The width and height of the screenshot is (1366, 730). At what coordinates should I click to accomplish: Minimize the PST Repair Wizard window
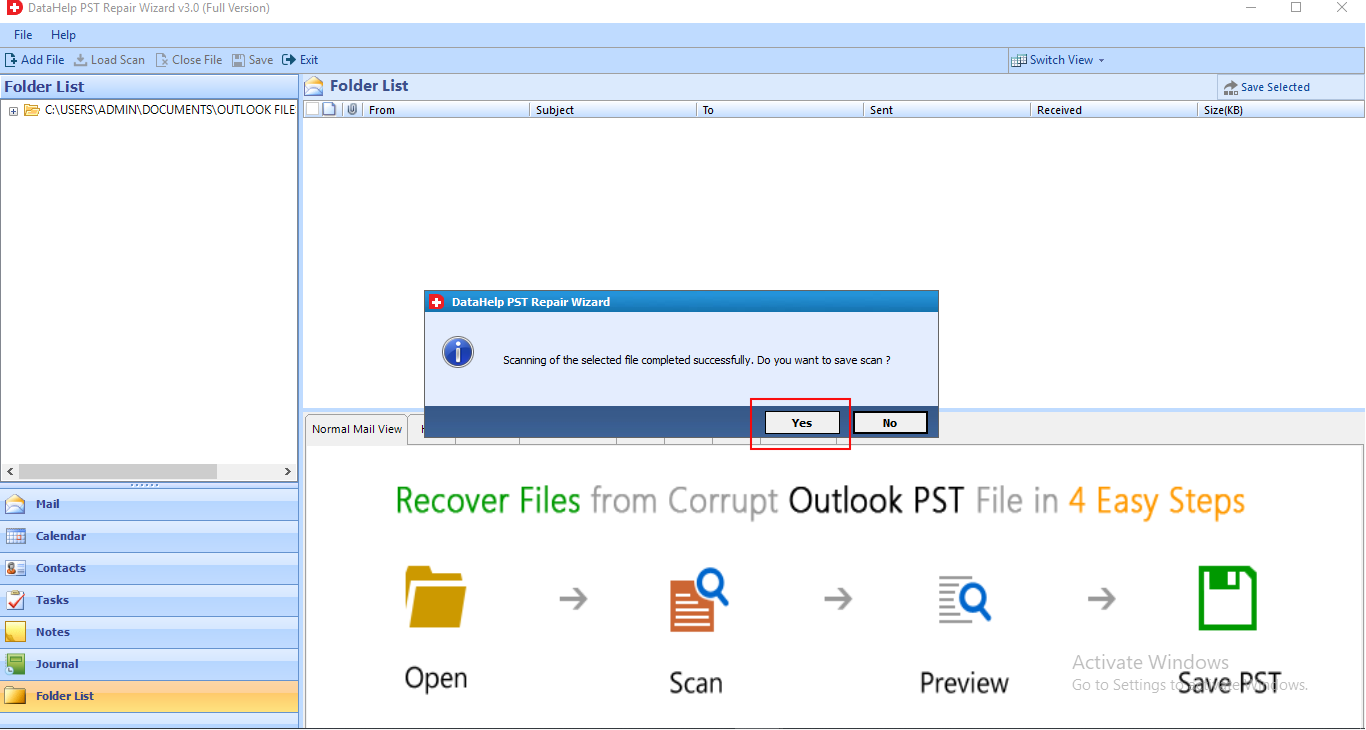click(x=1252, y=8)
